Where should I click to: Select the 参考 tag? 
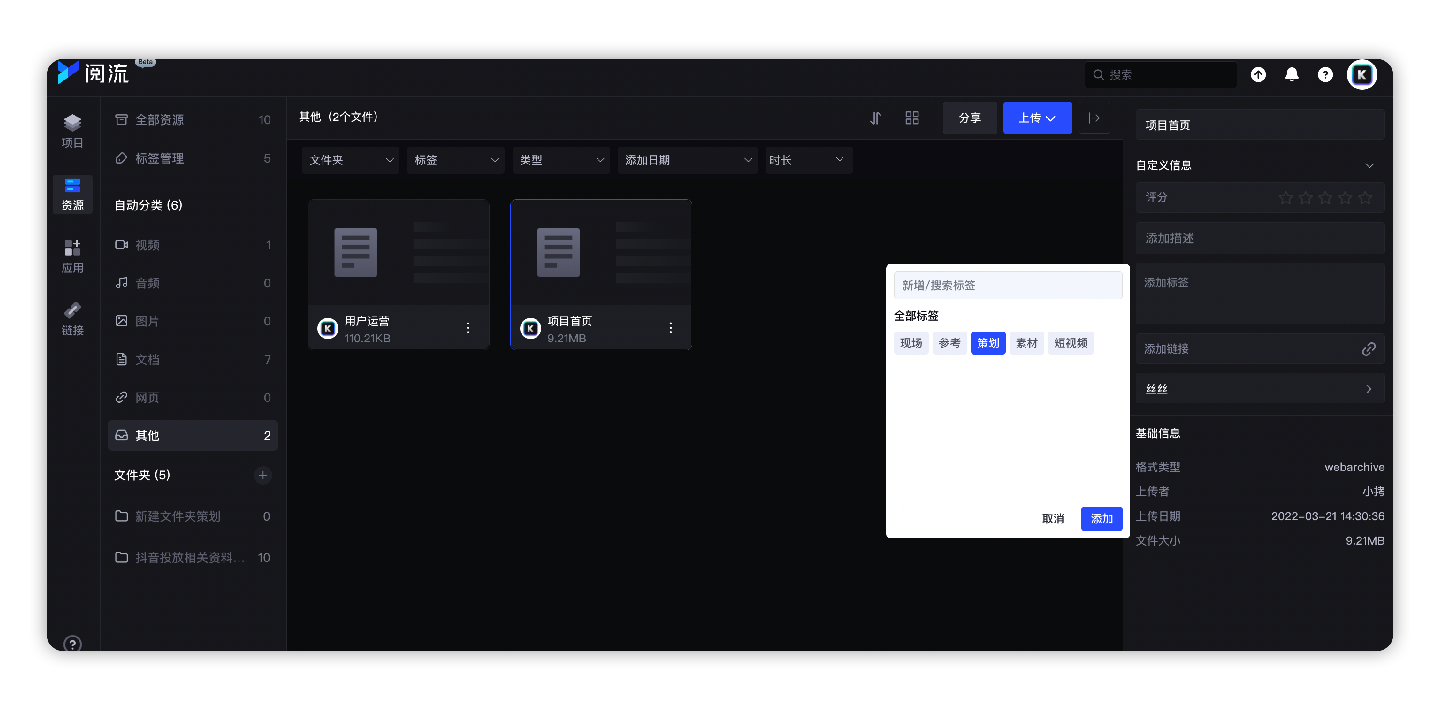pos(950,344)
